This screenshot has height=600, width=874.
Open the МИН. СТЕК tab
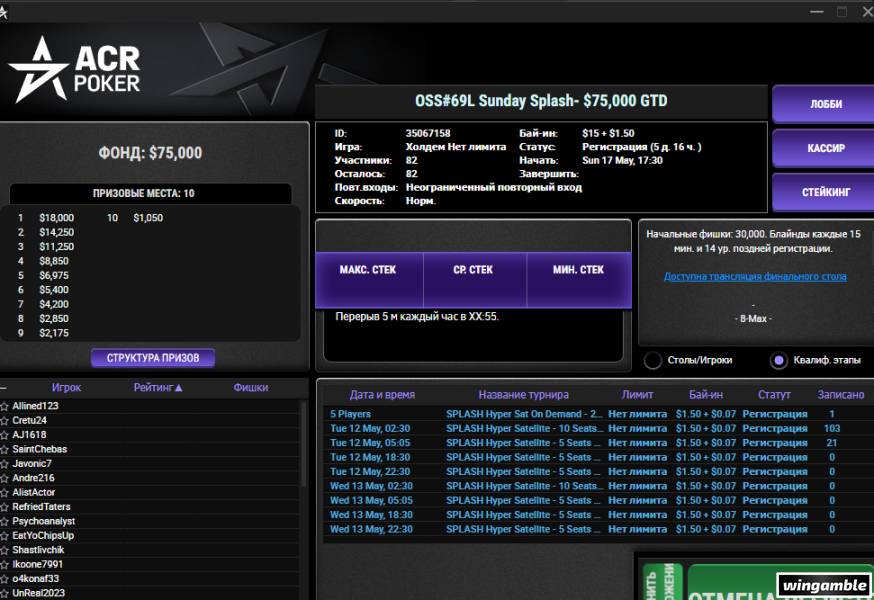click(x=579, y=280)
